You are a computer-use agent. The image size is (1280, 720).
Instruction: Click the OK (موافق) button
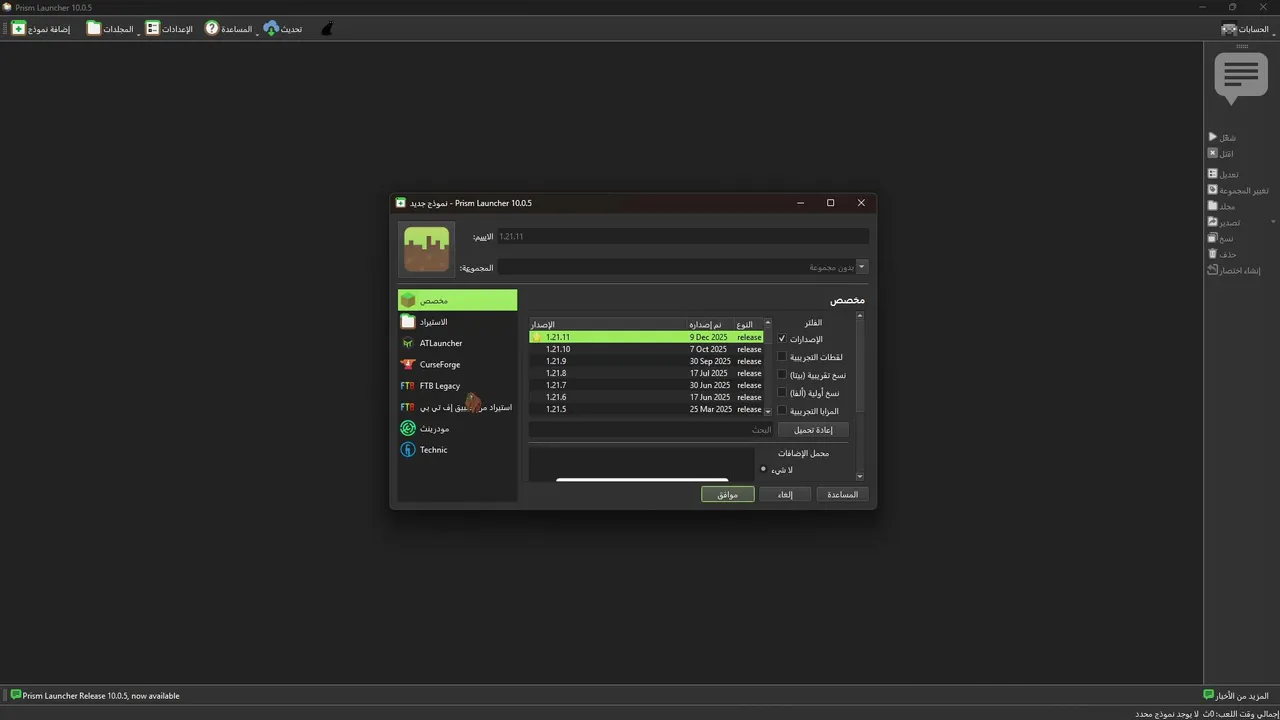tap(728, 494)
